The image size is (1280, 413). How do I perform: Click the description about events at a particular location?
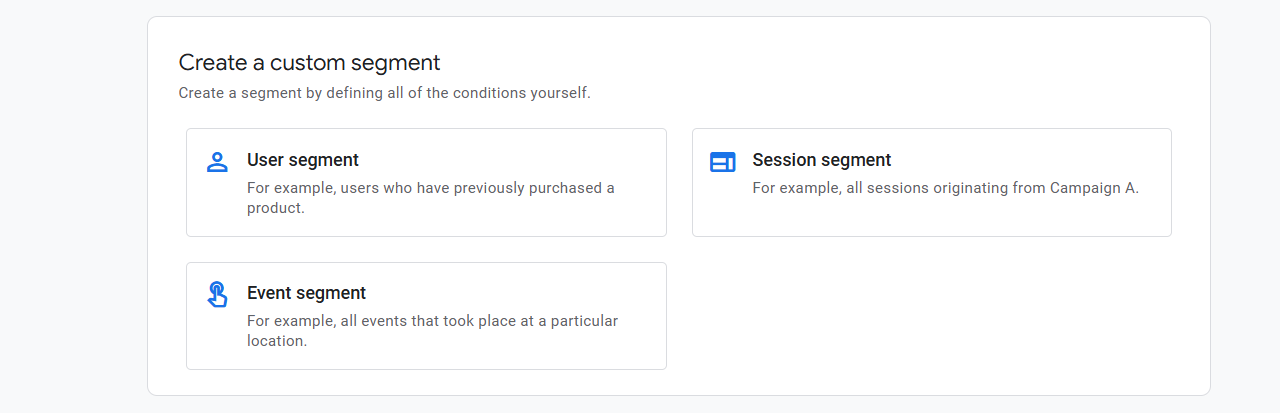pyautogui.click(x=432, y=331)
